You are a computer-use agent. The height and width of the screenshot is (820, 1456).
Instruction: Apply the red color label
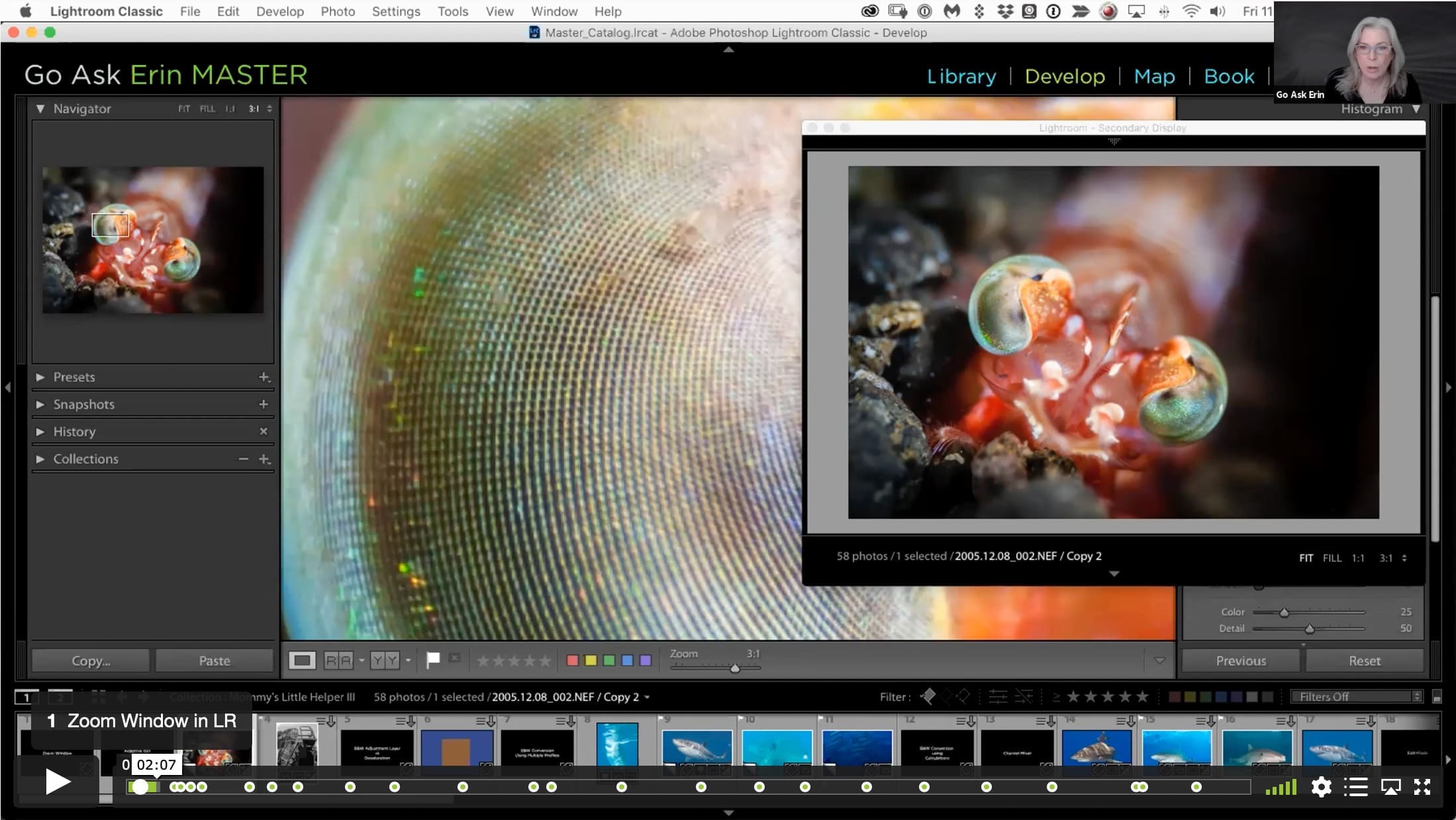(573, 660)
